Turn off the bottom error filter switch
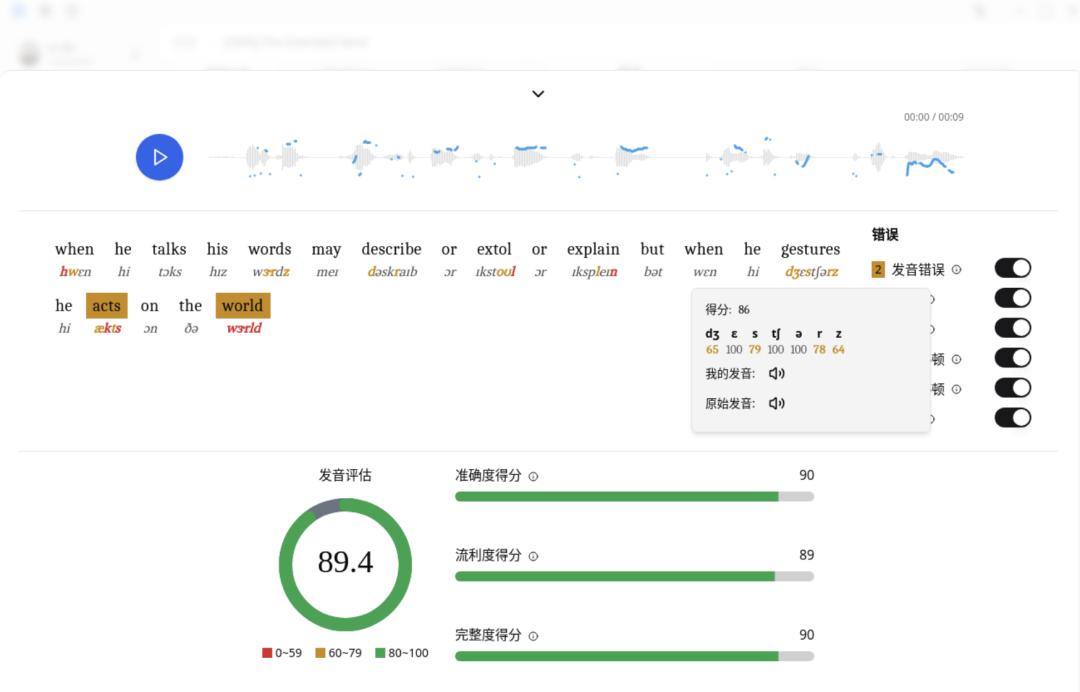This screenshot has width=1080, height=692. coord(1013,418)
